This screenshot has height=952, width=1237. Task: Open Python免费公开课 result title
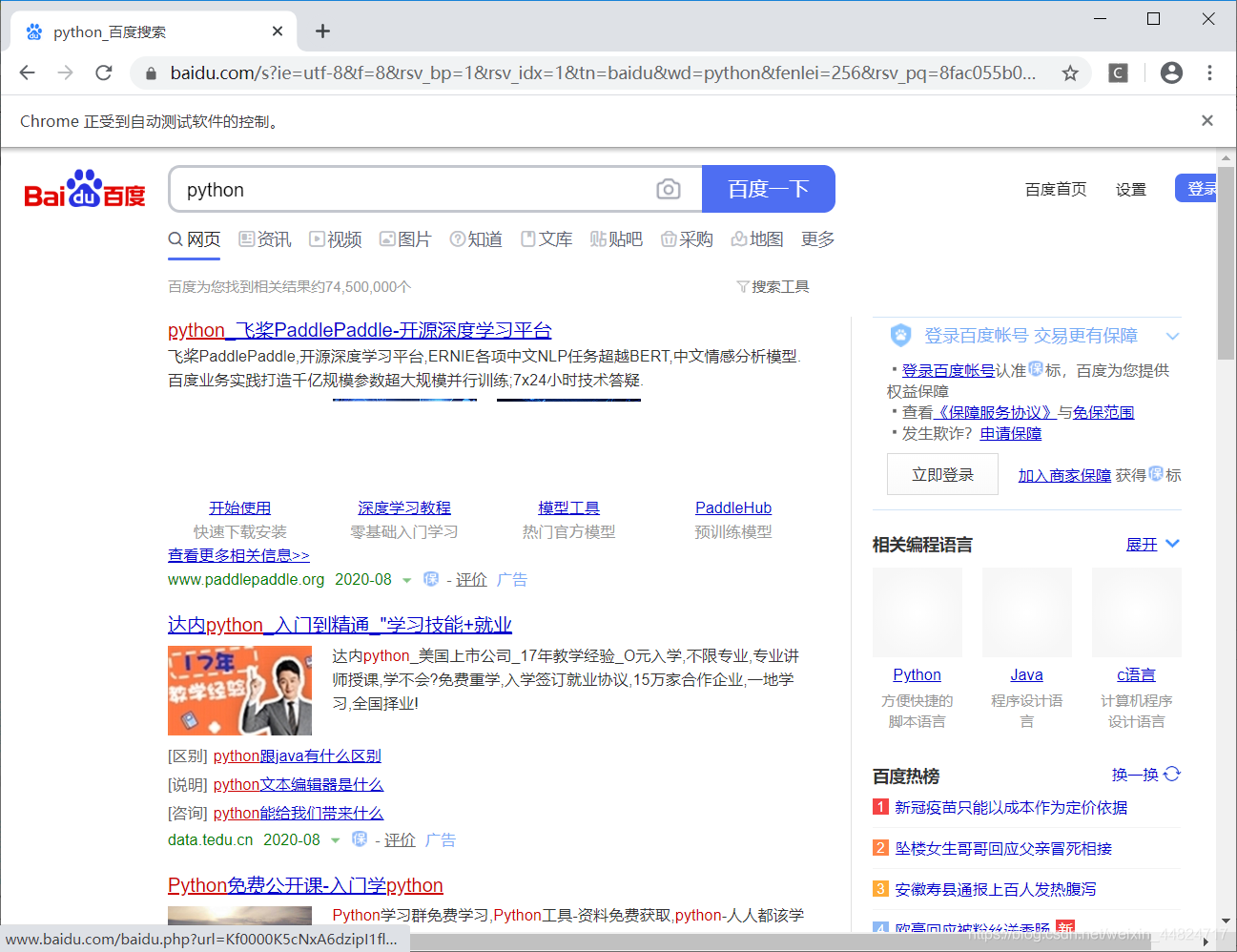pos(305,885)
